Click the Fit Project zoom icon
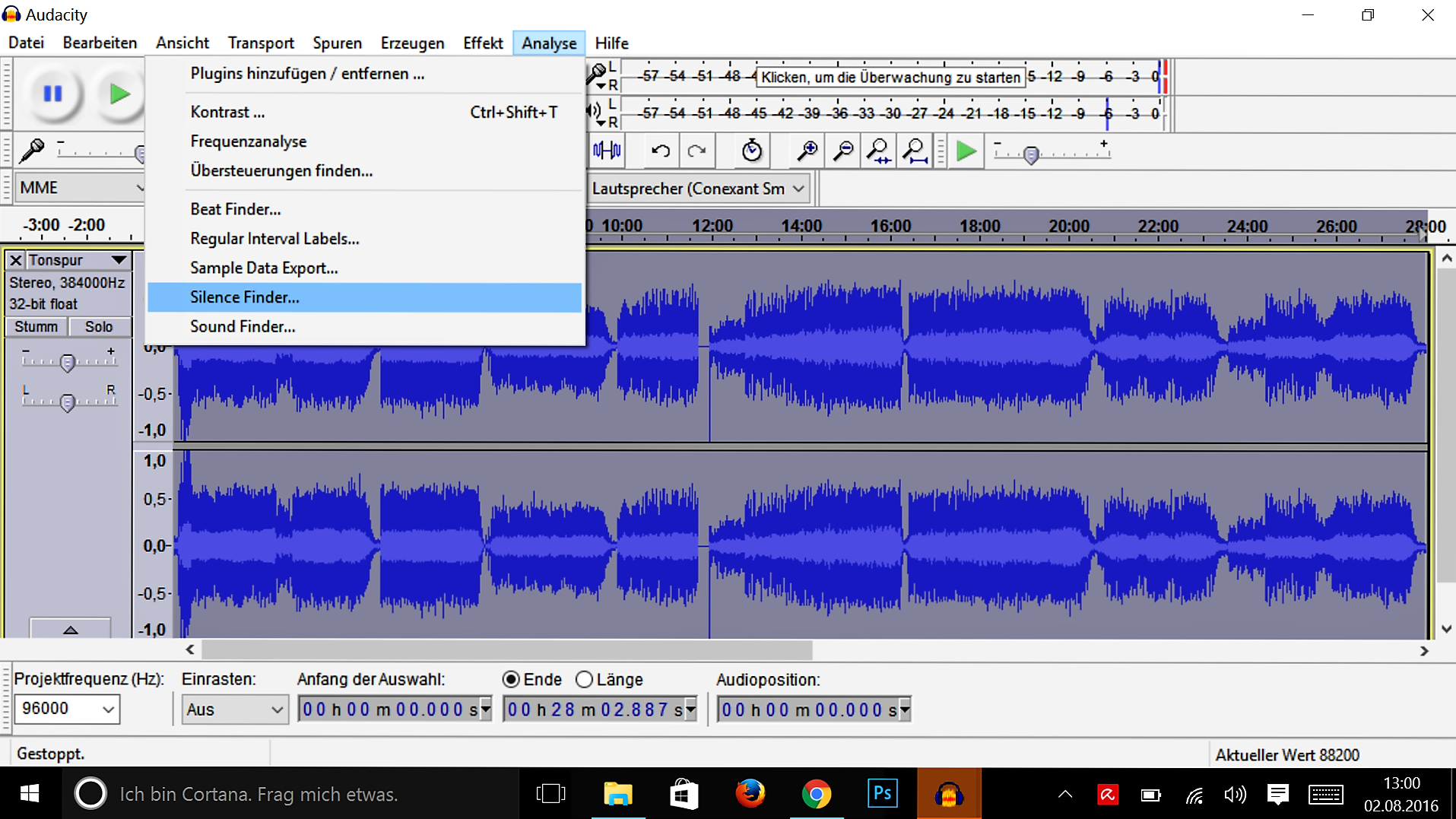Image resolution: width=1456 pixels, height=819 pixels. tap(915, 151)
